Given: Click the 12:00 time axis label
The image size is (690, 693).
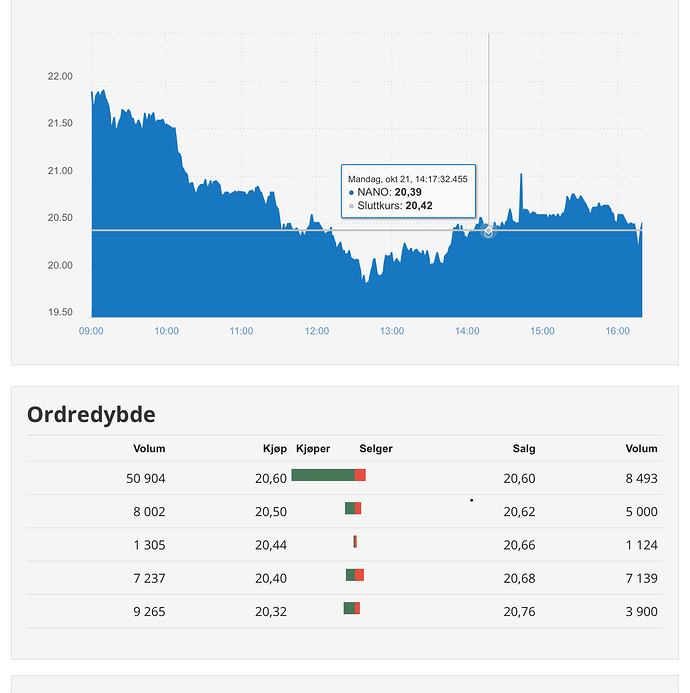Looking at the screenshot, I should [x=317, y=331].
